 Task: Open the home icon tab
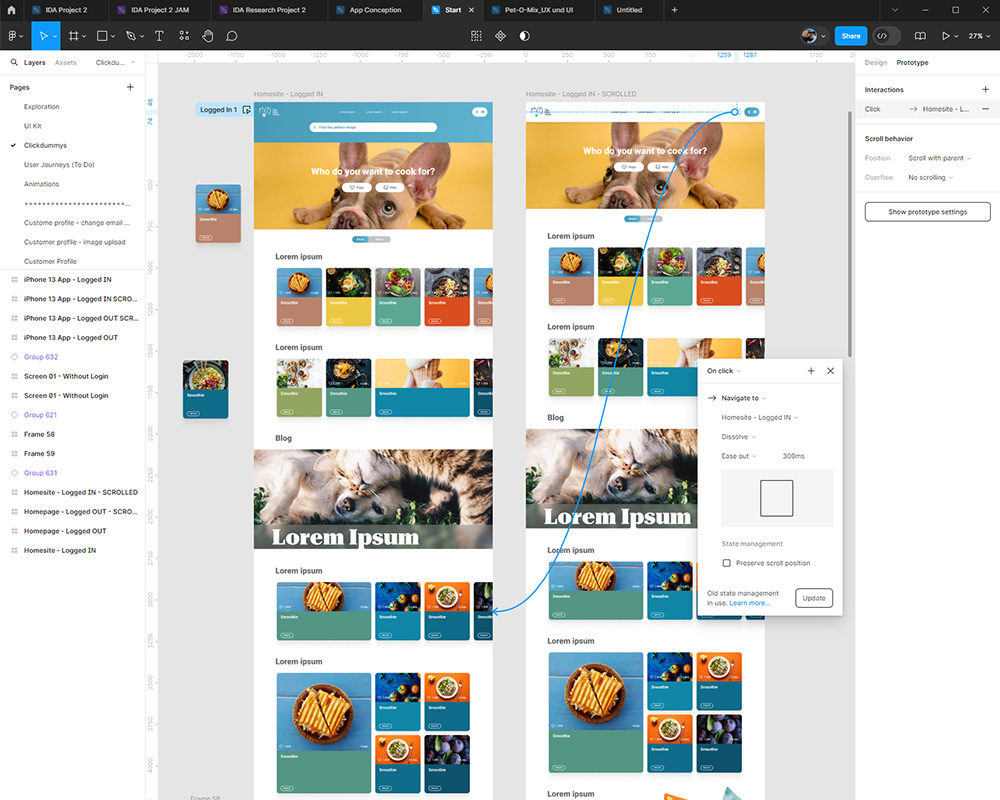pos(11,10)
